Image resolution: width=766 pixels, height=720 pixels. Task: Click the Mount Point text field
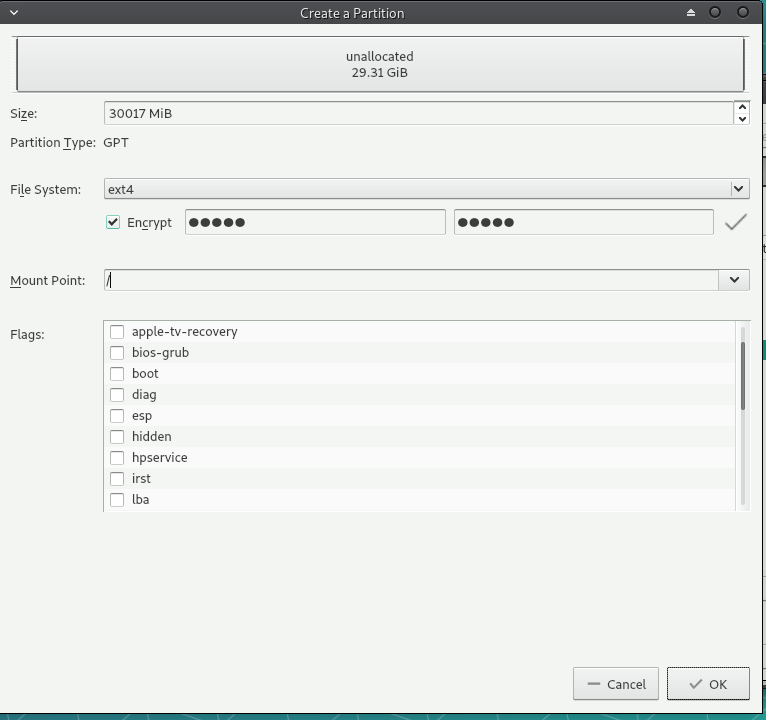pos(411,280)
